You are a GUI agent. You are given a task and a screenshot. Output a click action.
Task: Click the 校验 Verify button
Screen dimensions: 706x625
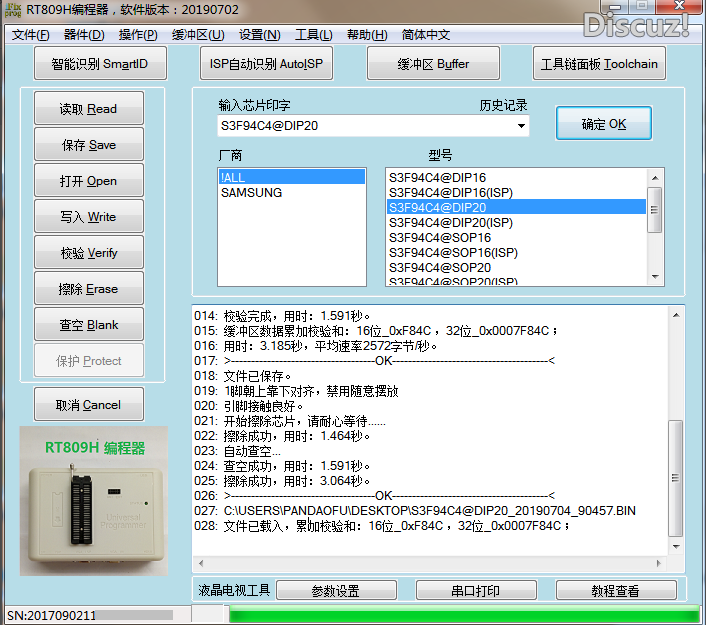[89, 252]
